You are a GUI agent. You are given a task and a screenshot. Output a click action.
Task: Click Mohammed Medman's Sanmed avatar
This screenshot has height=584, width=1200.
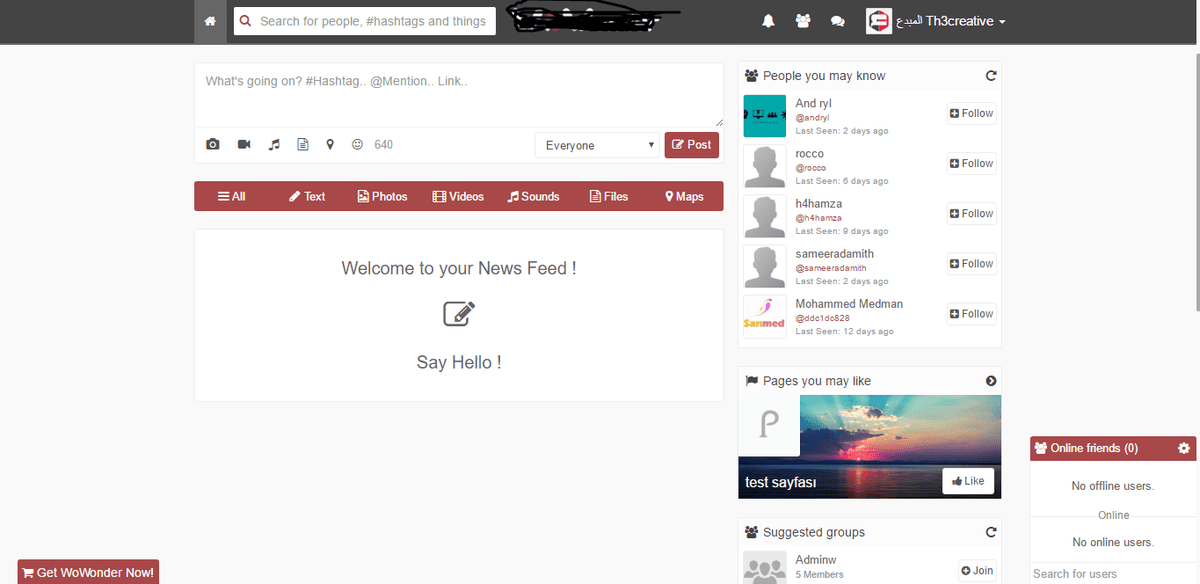[x=765, y=316]
